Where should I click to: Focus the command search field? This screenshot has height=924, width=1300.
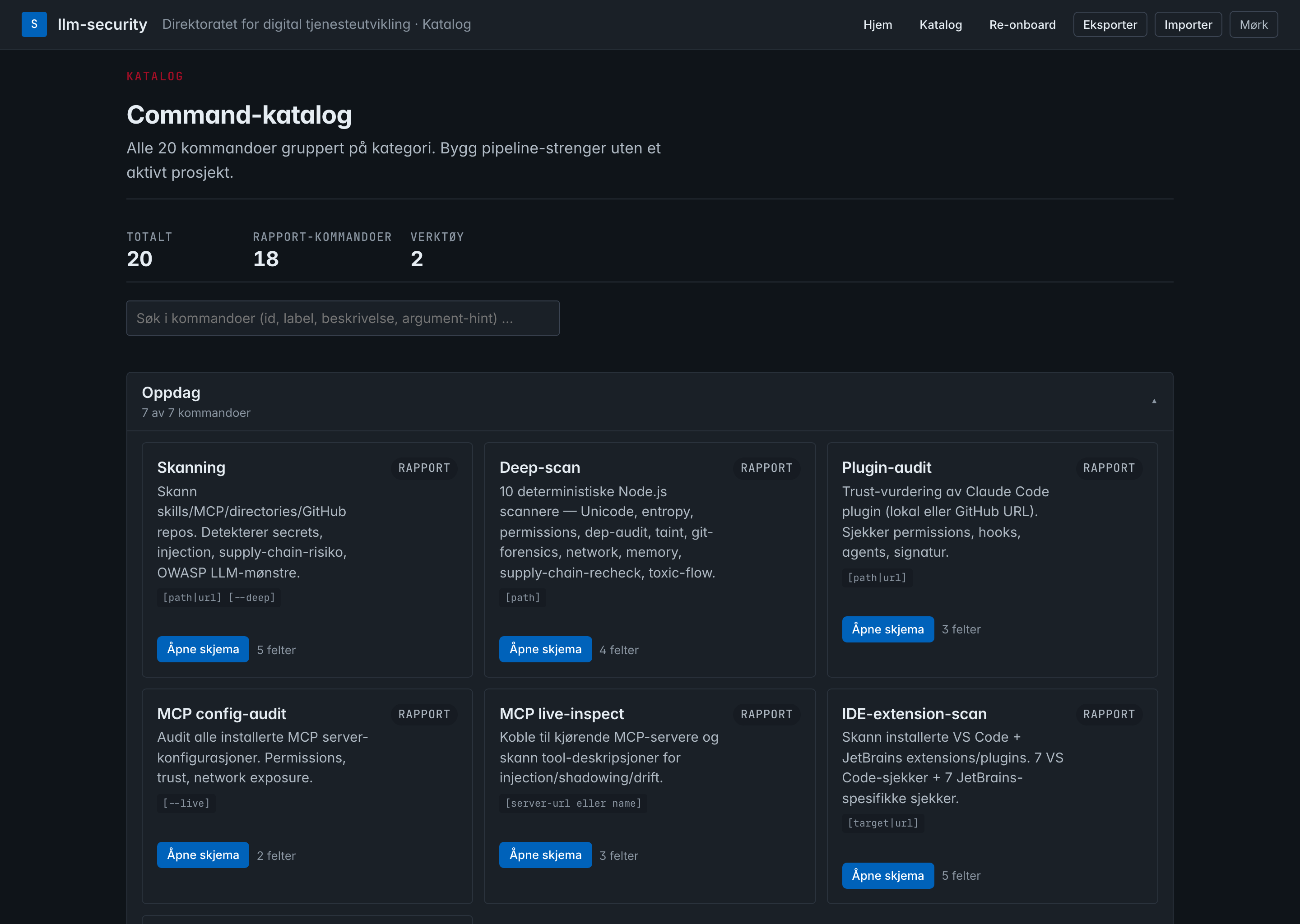tap(343, 318)
